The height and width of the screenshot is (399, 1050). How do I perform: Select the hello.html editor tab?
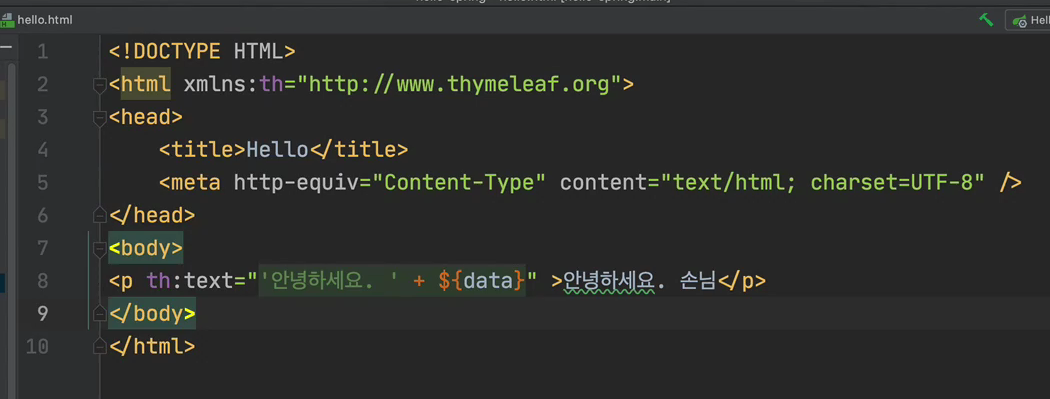pyautogui.click(x=37, y=20)
